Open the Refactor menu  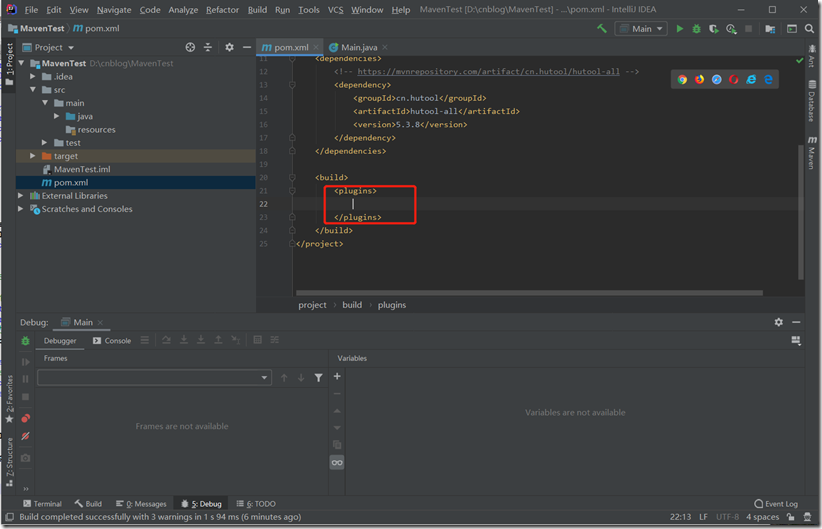[222, 10]
